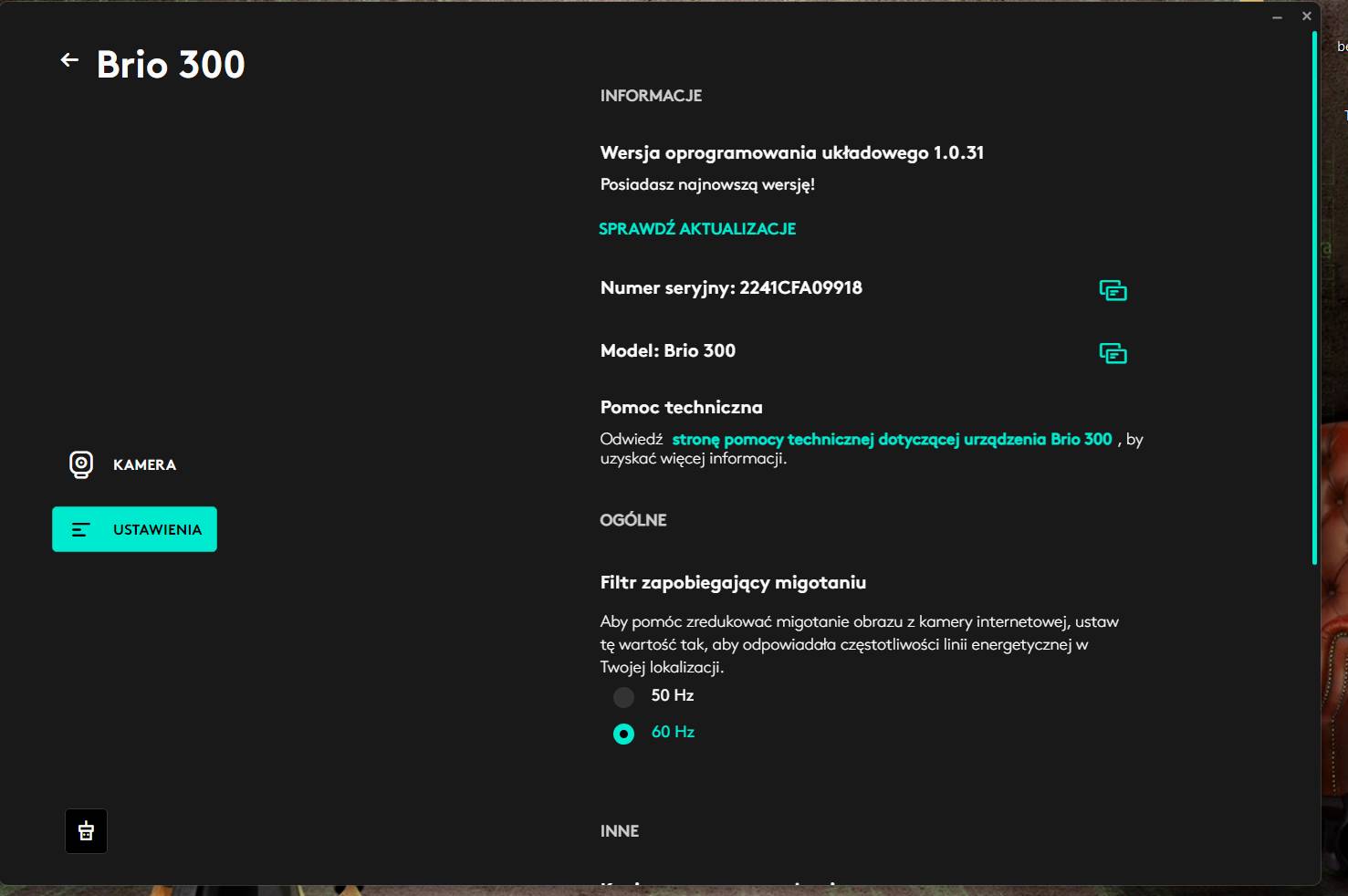This screenshot has height=896, width=1348.
Task: Open the device icon at the bottom left
Action: (86, 831)
